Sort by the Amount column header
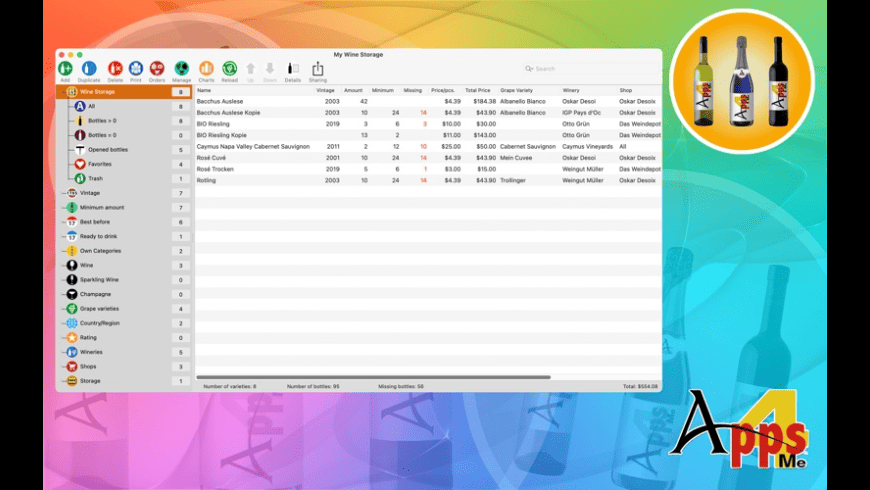 click(x=353, y=90)
